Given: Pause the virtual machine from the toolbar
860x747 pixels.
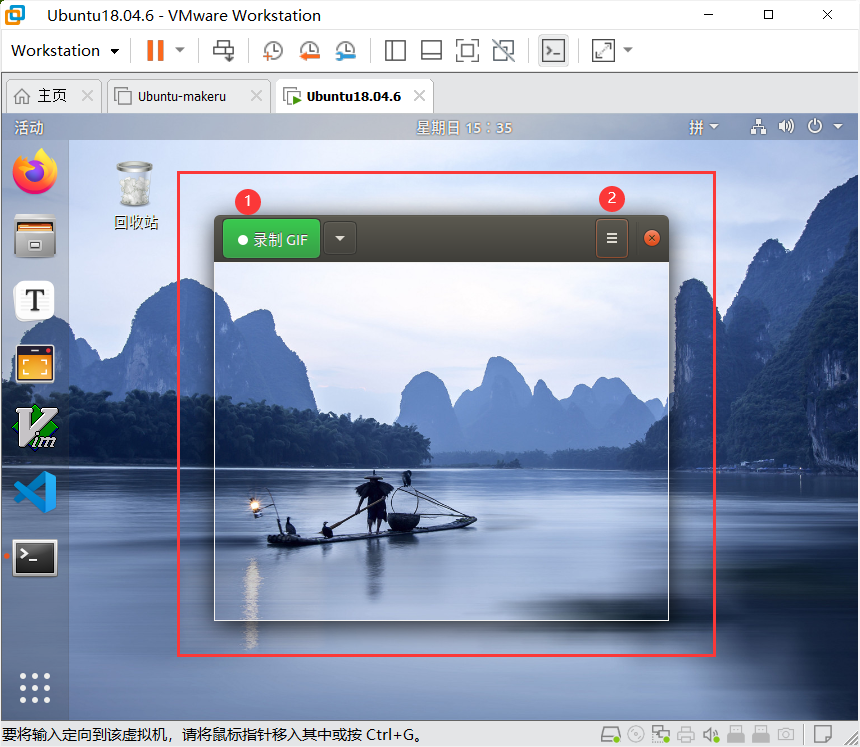Looking at the screenshot, I should point(155,50).
